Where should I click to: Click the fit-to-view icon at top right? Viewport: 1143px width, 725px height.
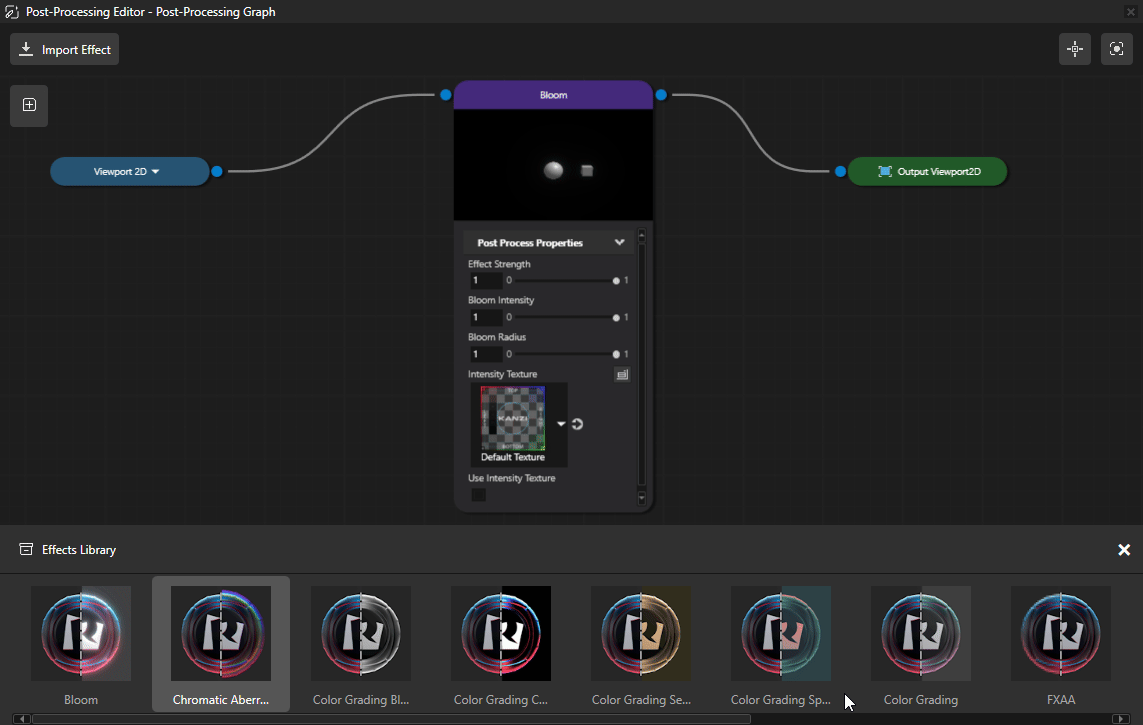[x=1116, y=49]
